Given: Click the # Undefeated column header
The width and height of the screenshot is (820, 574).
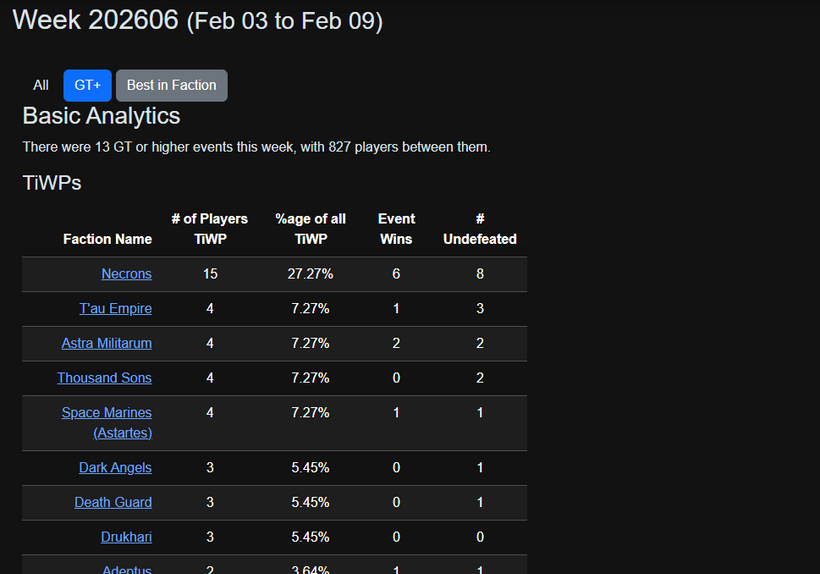Looking at the screenshot, I should click(480, 229).
